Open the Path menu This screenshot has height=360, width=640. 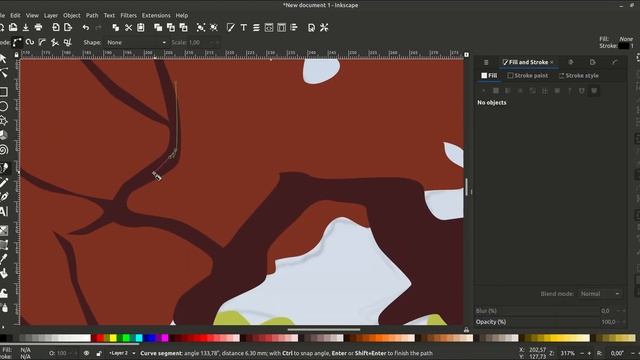[92, 16]
